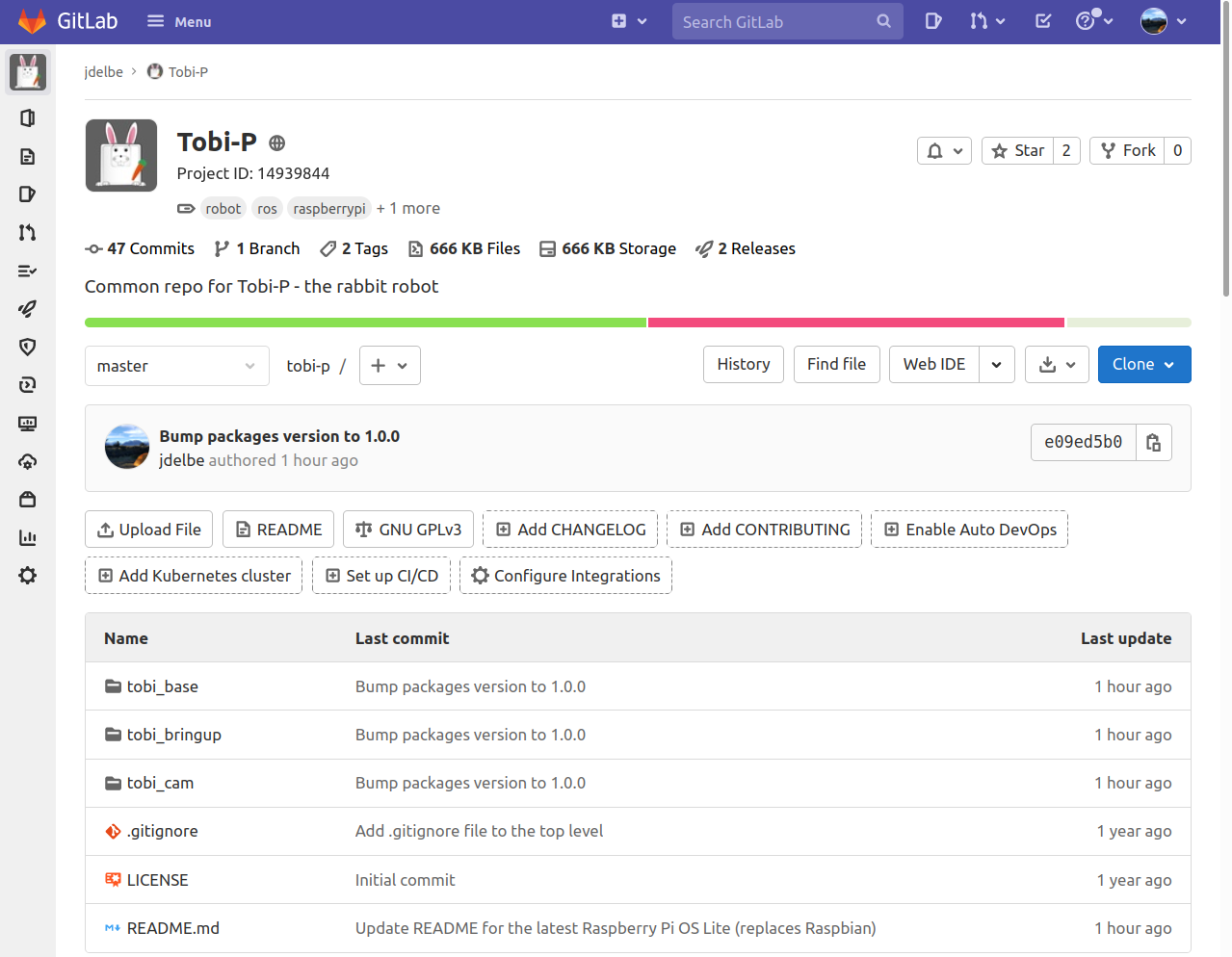Image resolution: width=1232 pixels, height=957 pixels.
Task: Open the user avatar menu
Action: pyautogui.click(x=1164, y=21)
